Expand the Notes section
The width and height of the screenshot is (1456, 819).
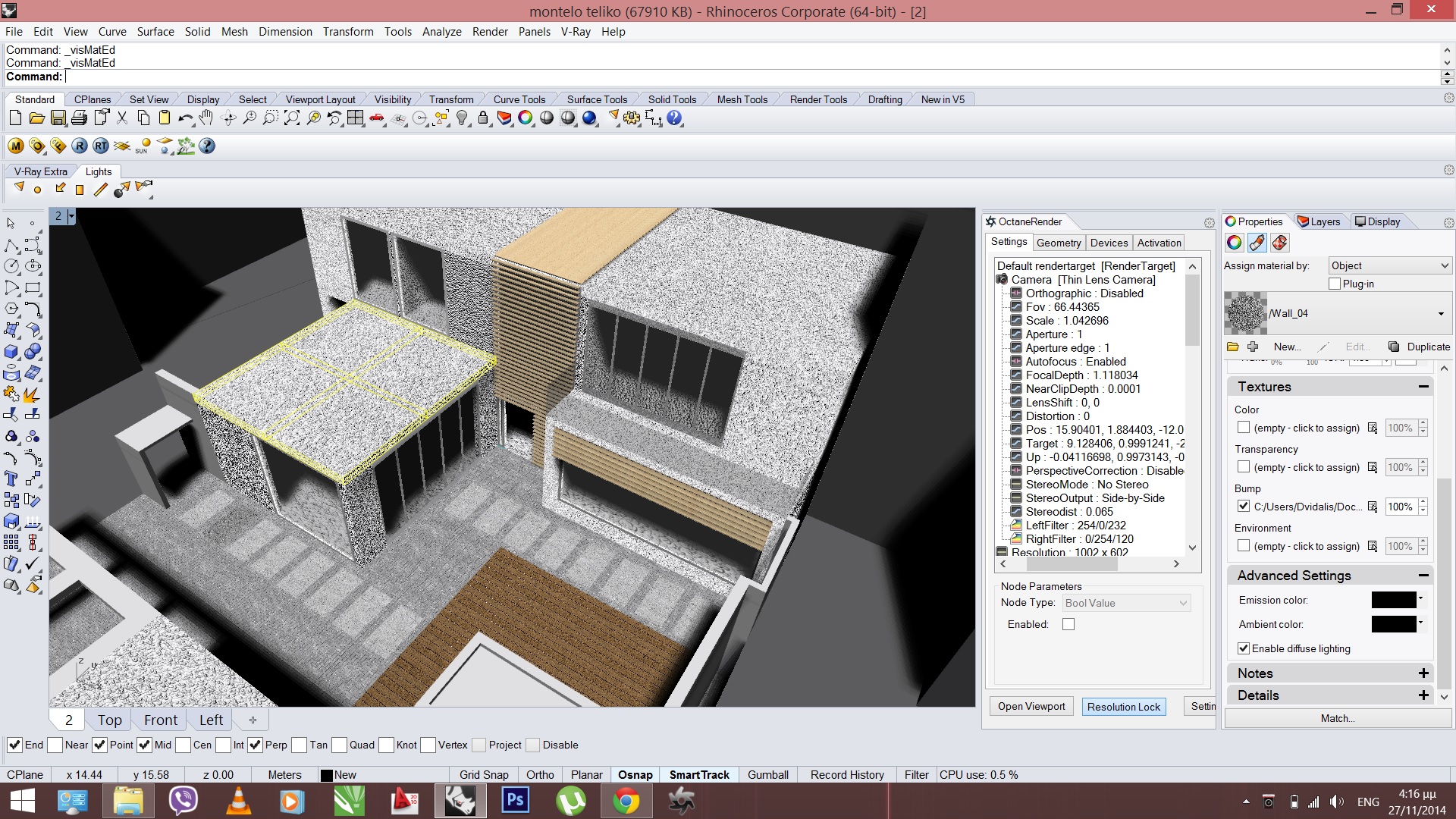pyautogui.click(x=1423, y=673)
